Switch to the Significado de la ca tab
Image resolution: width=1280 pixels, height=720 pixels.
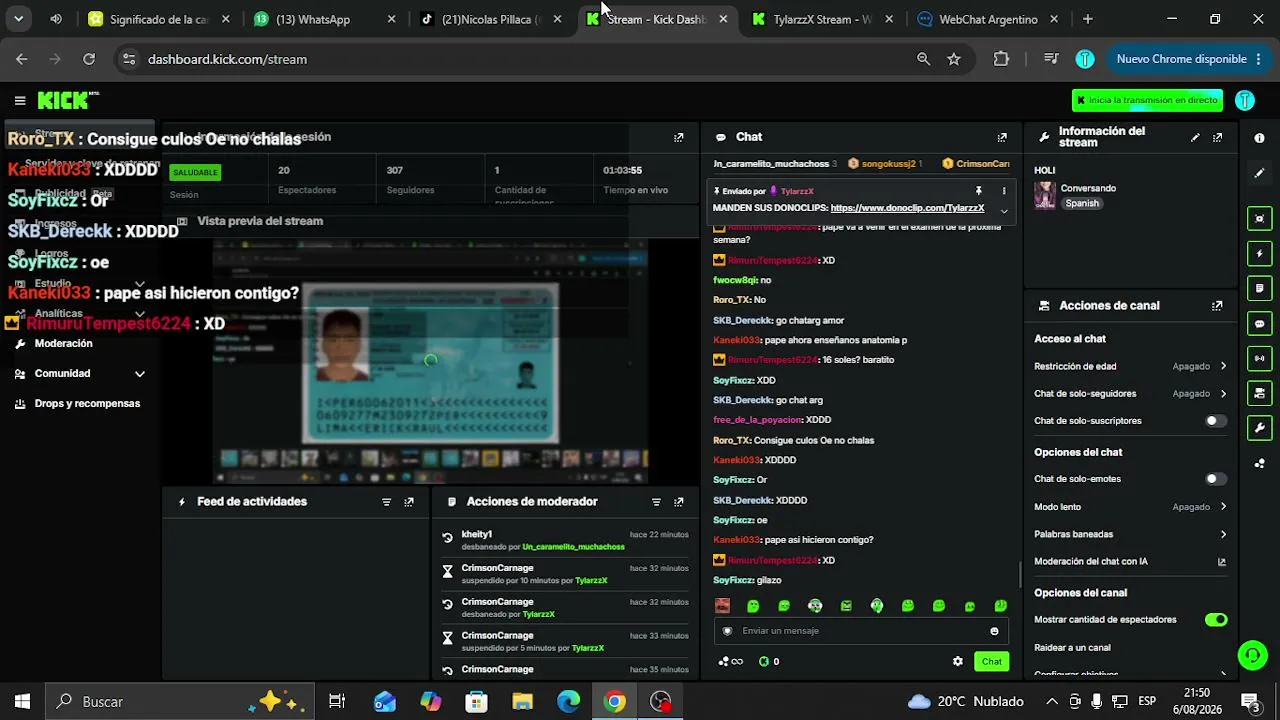pyautogui.click(x=160, y=19)
